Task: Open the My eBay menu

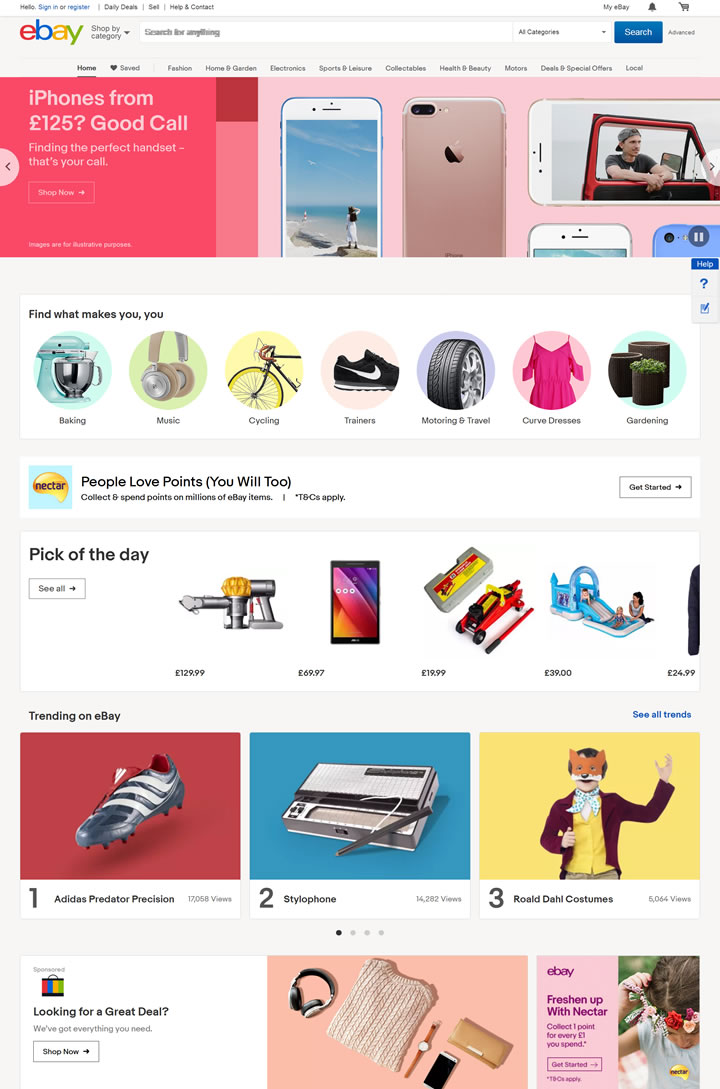Action: (616, 7)
